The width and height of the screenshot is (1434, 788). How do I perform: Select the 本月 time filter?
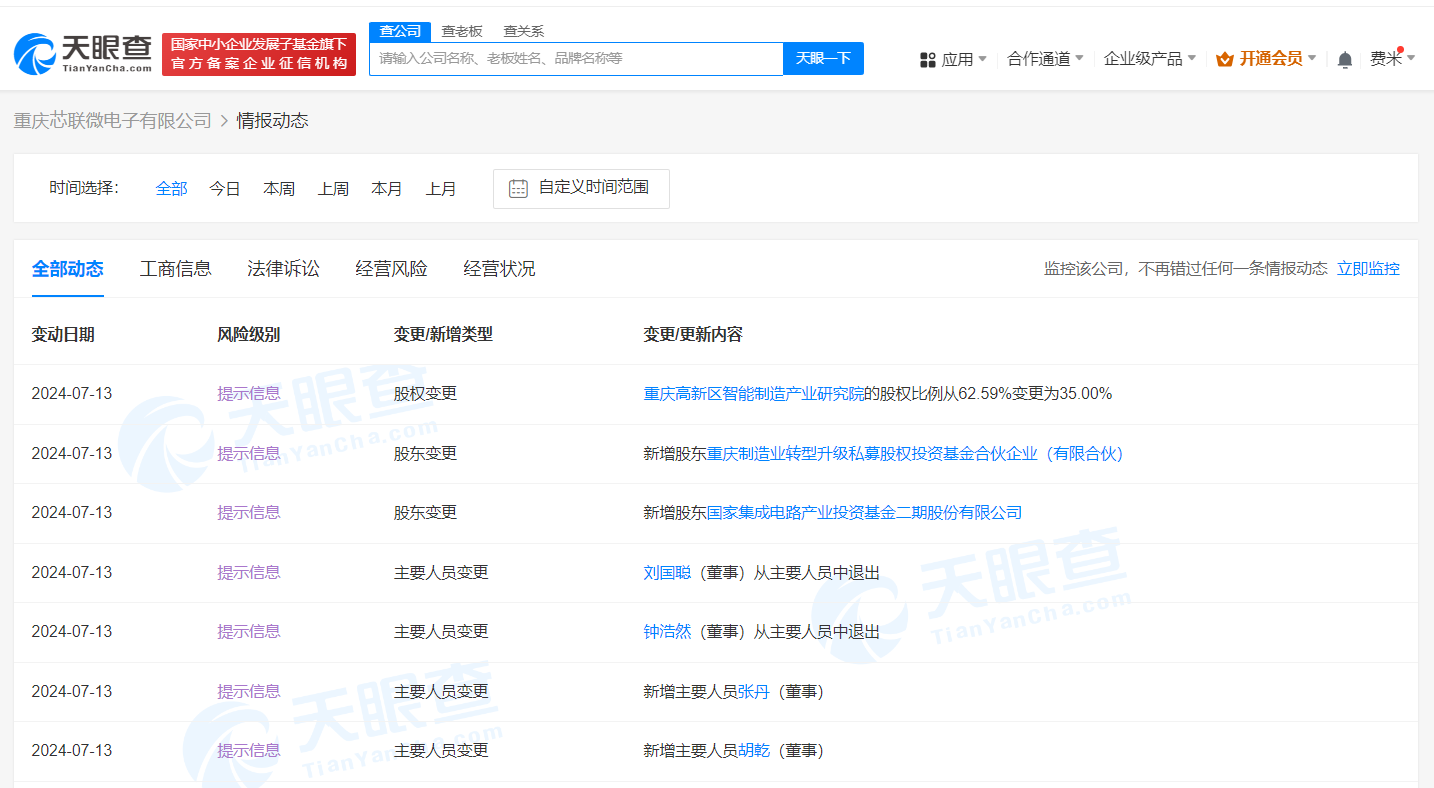coord(387,188)
